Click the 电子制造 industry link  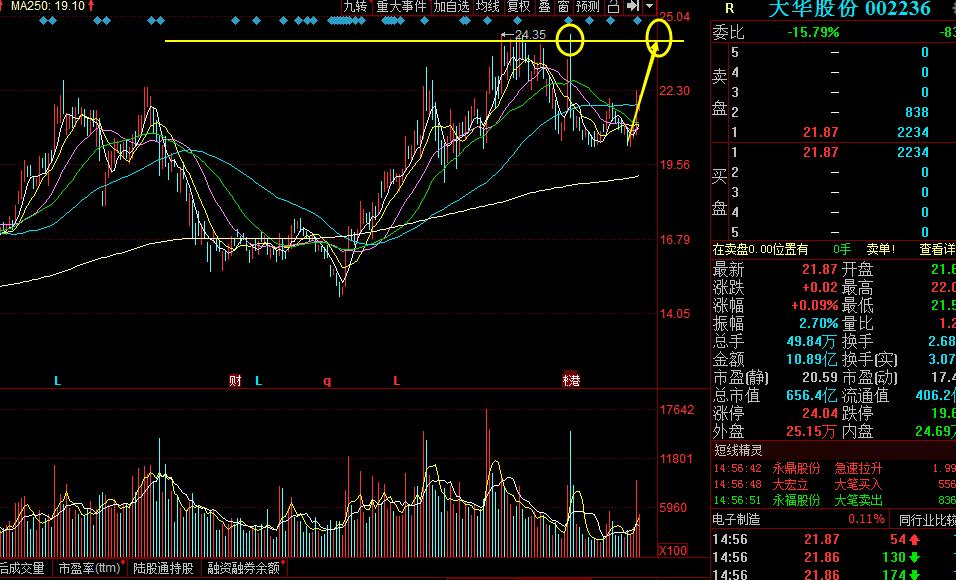point(737,520)
